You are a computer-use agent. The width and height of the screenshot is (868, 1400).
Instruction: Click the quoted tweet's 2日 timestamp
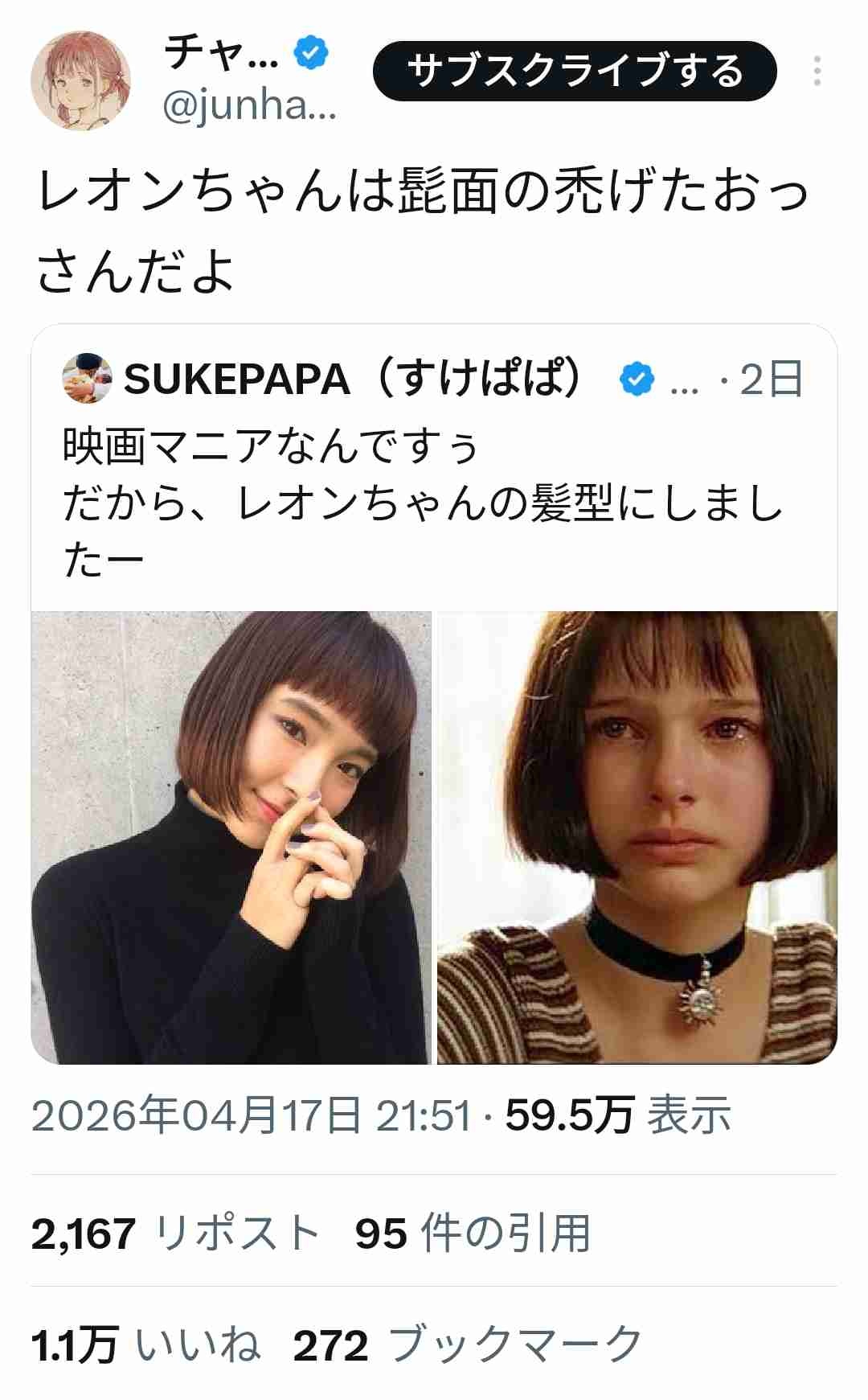click(x=771, y=379)
